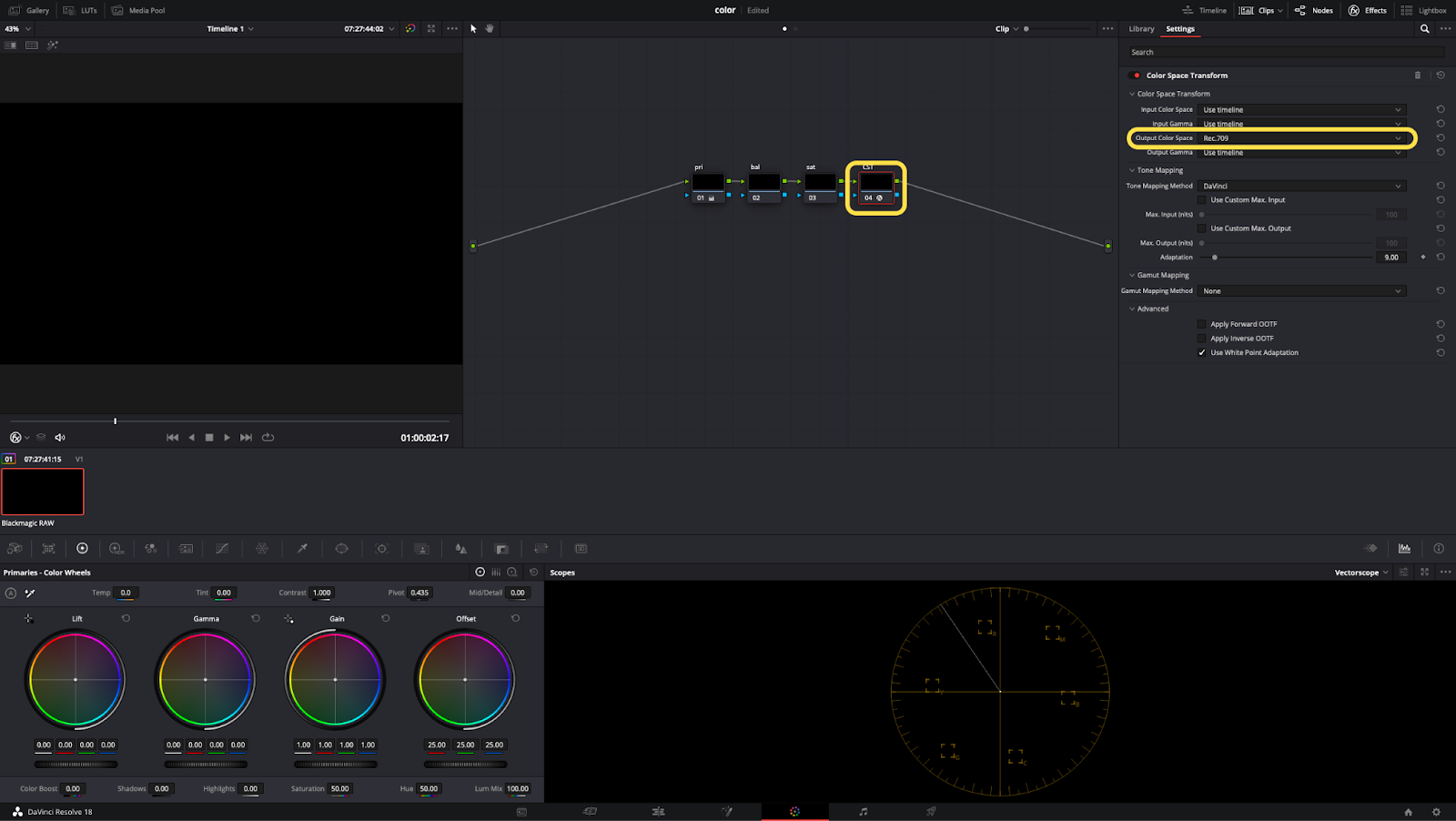Open the Power Window palette
This screenshot has height=821, width=1456.
(341, 549)
